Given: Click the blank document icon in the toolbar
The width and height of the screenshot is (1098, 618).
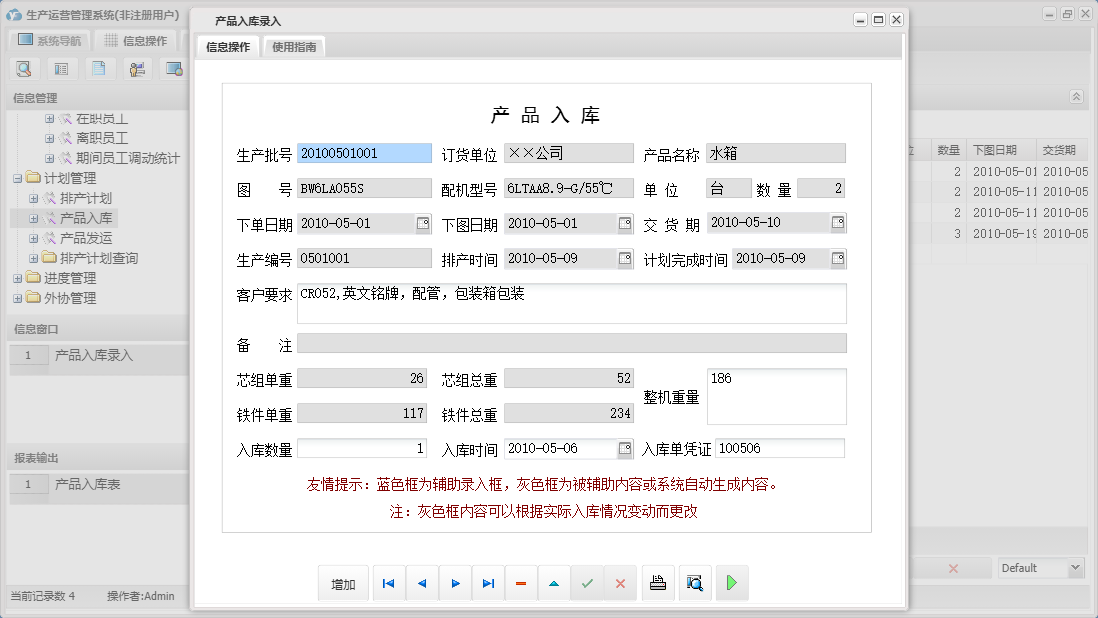Looking at the screenshot, I should coord(100,68).
